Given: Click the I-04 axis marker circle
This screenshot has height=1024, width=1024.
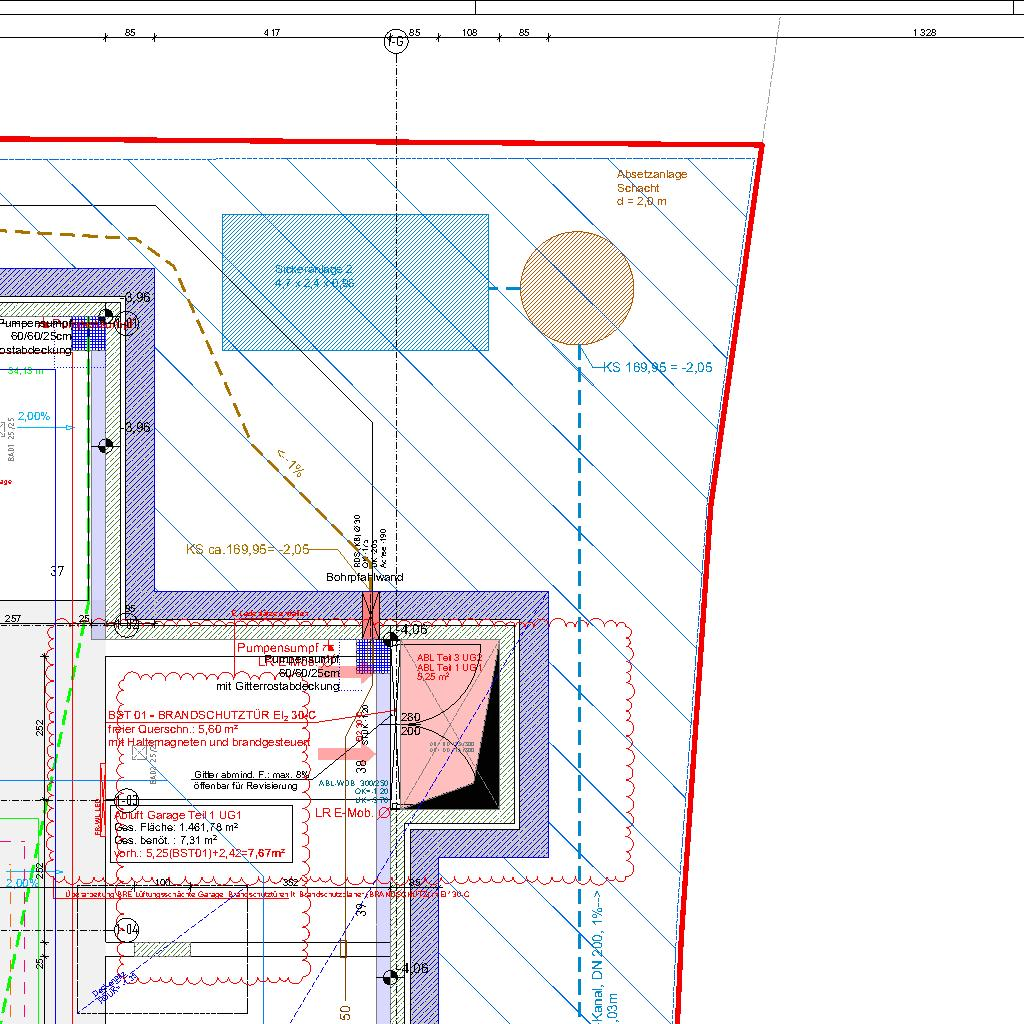Looking at the screenshot, I should [x=127, y=930].
